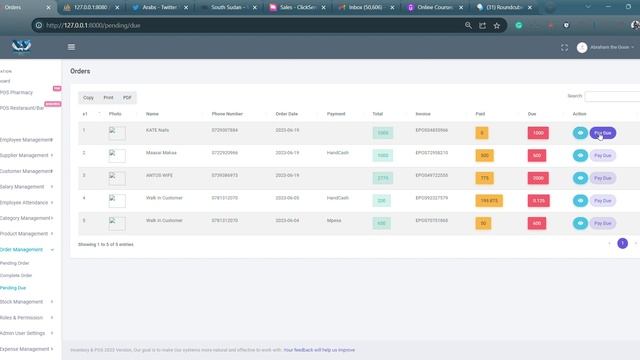View order details for Maasai Makaa
This screenshot has width=640, height=360.
coord(580,156)
